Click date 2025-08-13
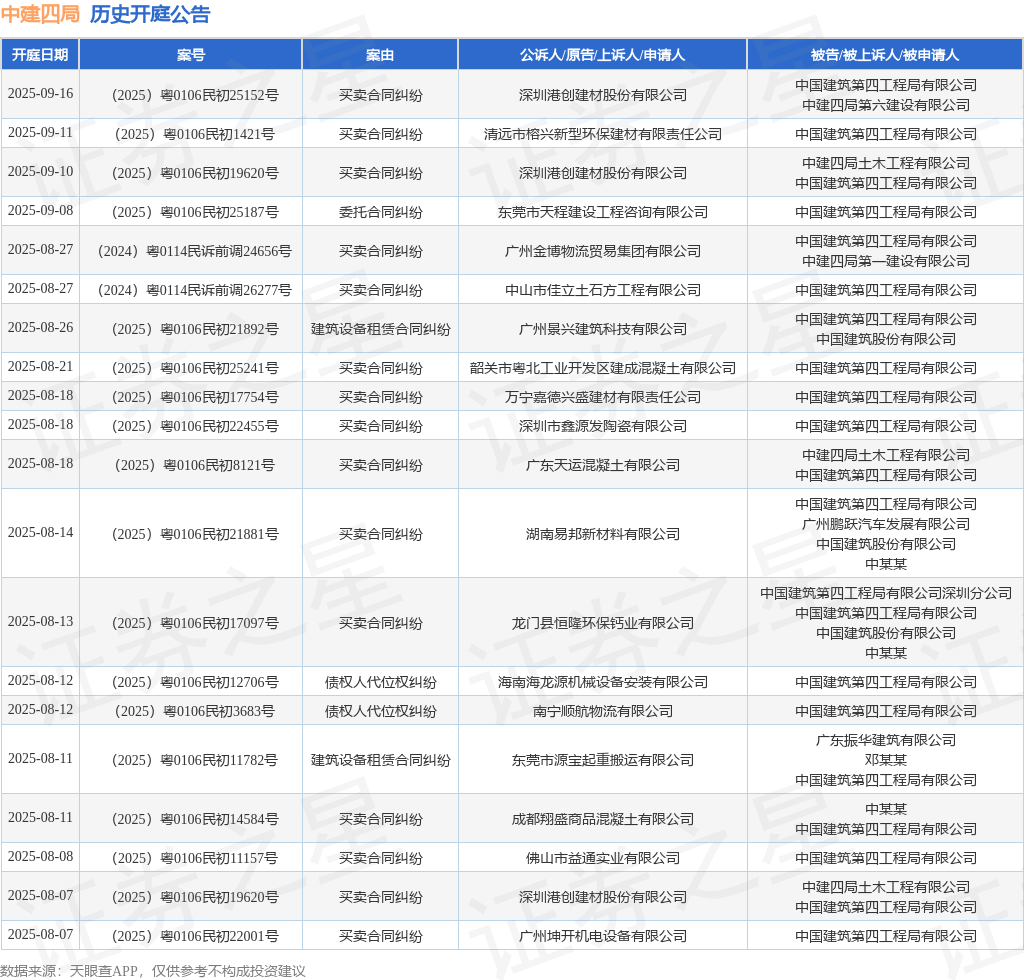The width and height of the screenshot is (1024, 980). [40, 622]
